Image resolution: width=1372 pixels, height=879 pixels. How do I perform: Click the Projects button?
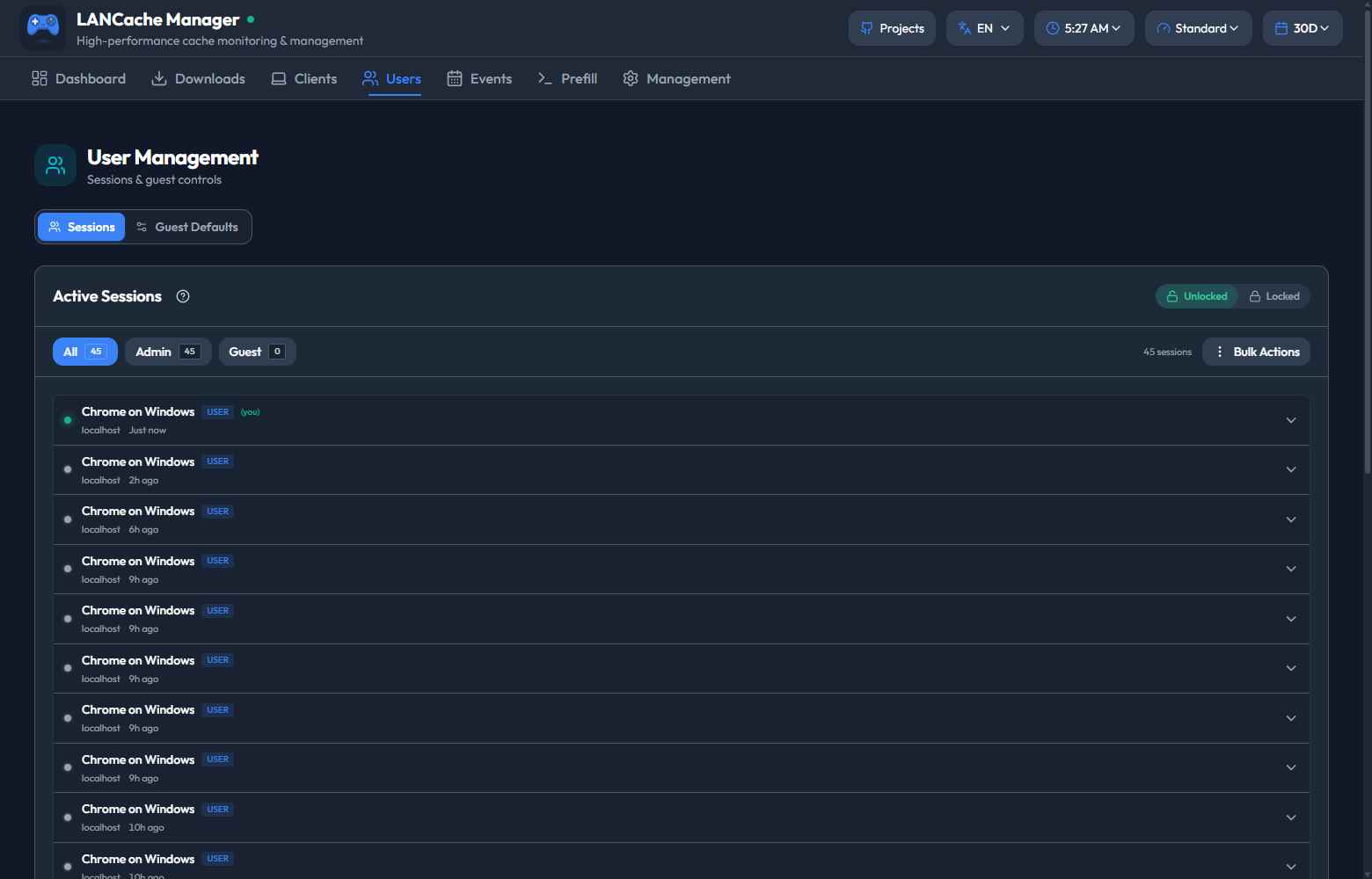click(892, 28)
